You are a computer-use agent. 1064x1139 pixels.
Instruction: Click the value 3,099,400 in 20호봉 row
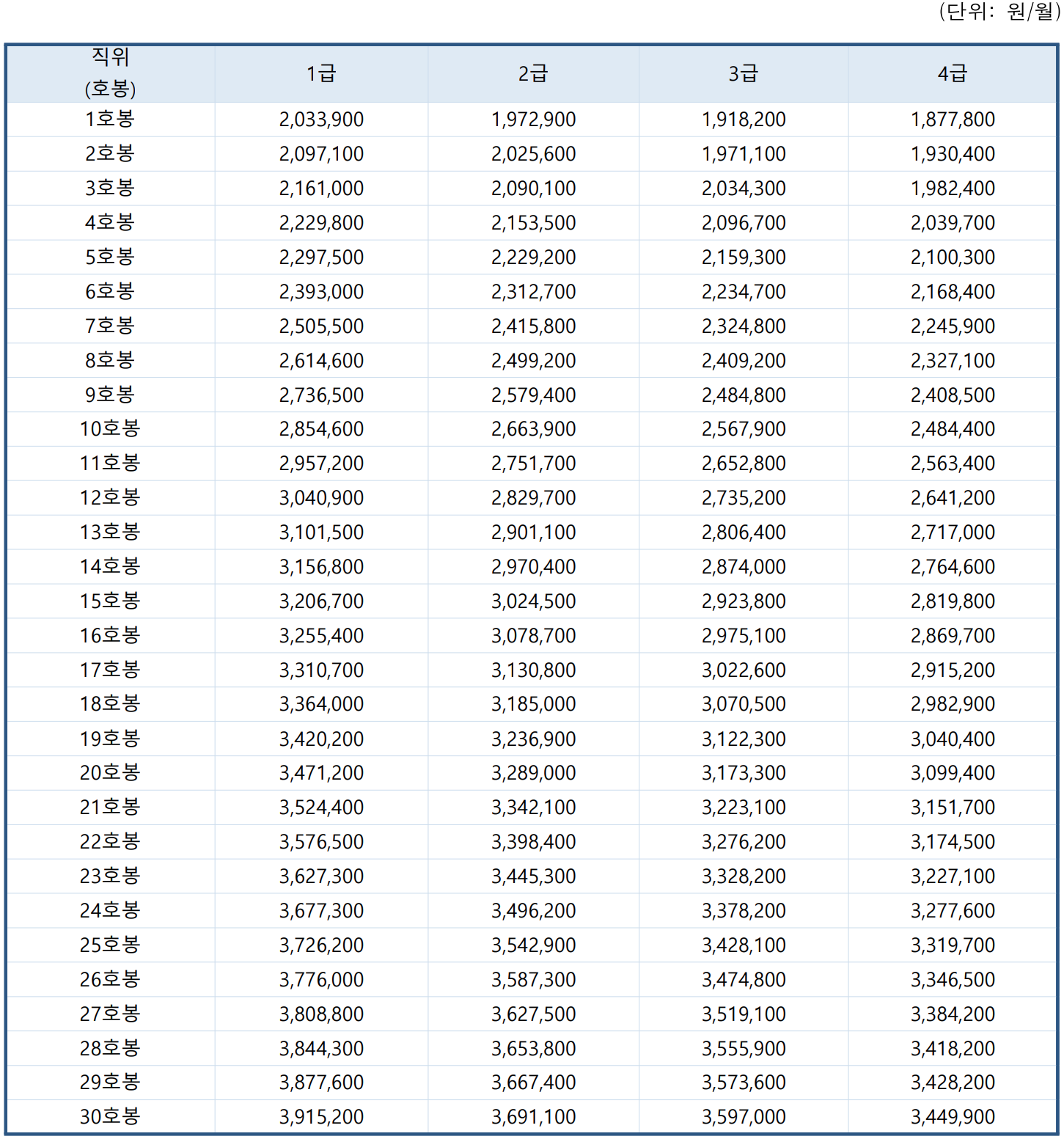coord(953,773)
